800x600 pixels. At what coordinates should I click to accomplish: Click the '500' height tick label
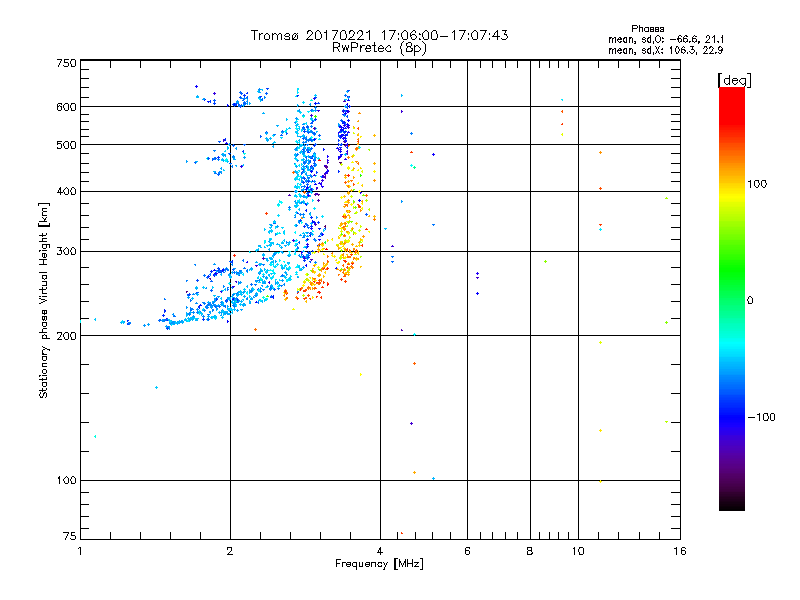click(x=66, y=145)
